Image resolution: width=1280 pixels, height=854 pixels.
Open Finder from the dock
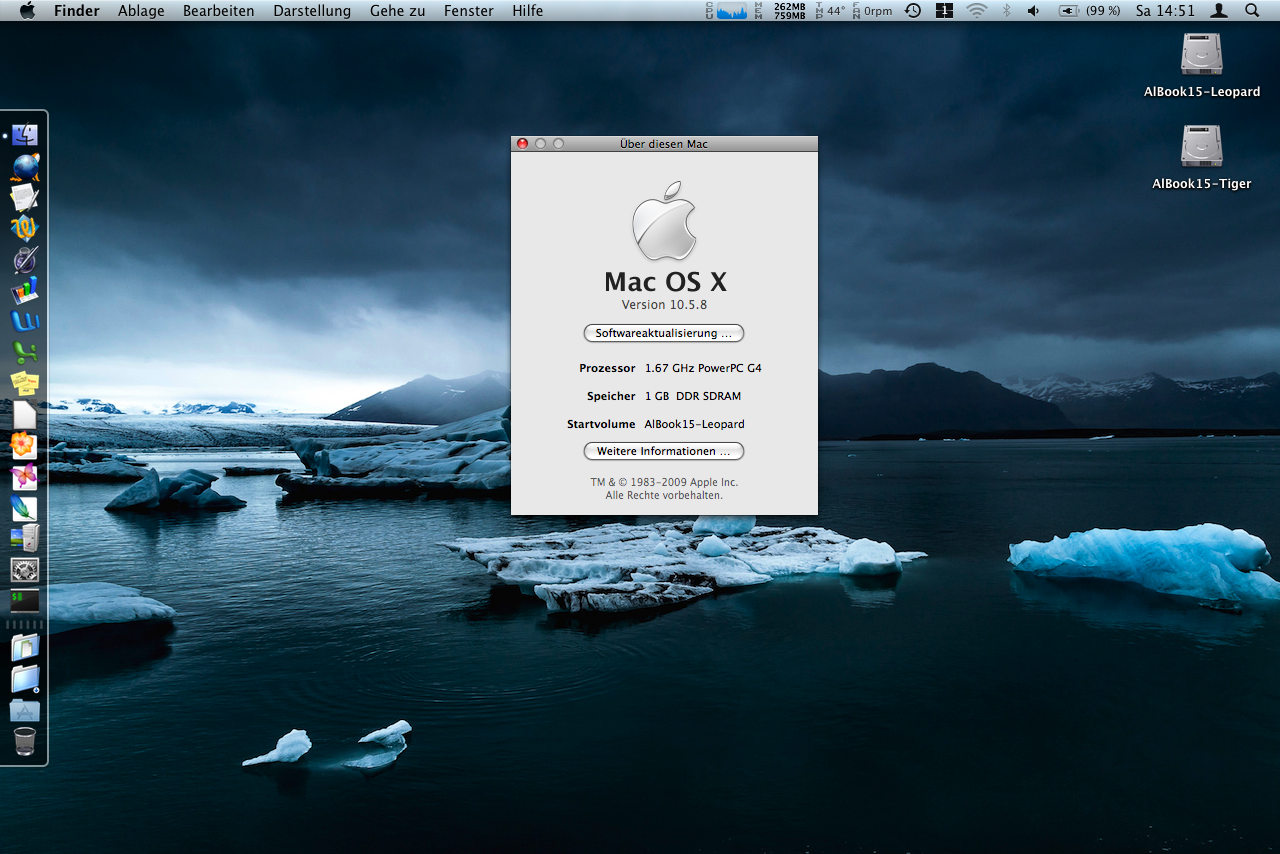click(25, 135)
